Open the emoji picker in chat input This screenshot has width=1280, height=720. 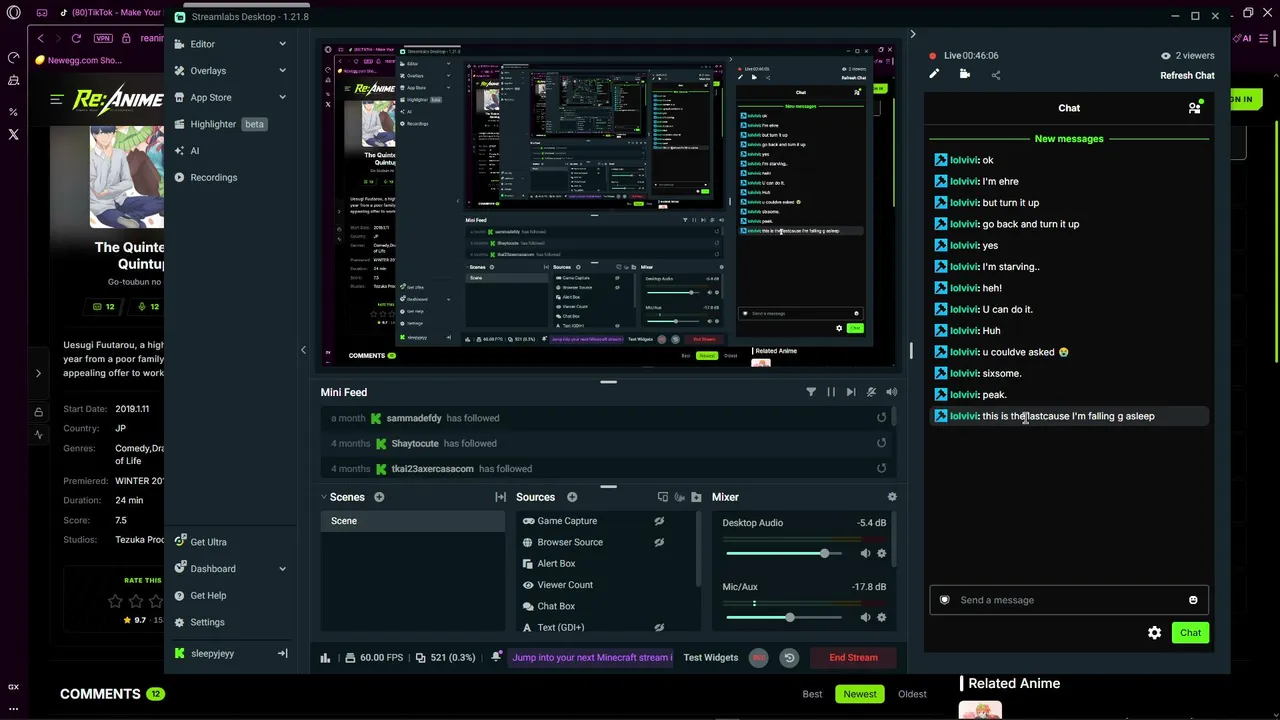pos(1193,600)
